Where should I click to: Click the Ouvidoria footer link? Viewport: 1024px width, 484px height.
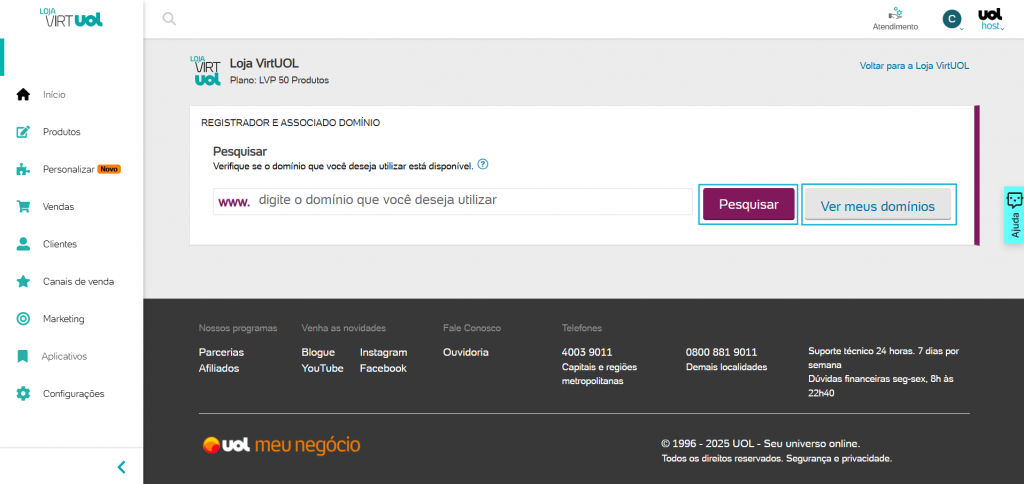point(466,352)
